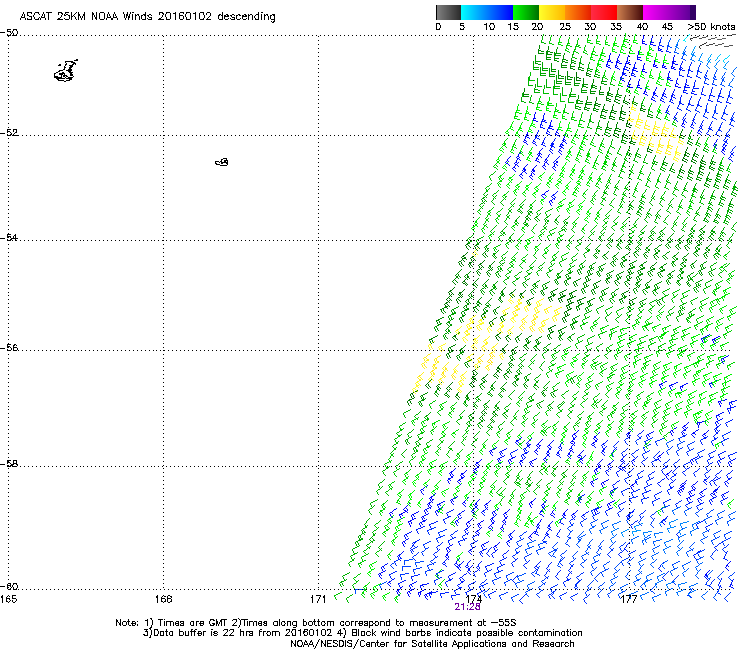Click the yellow 20-25 knots legend color
This screenshot has width=740, height=650.
[552, 12]
